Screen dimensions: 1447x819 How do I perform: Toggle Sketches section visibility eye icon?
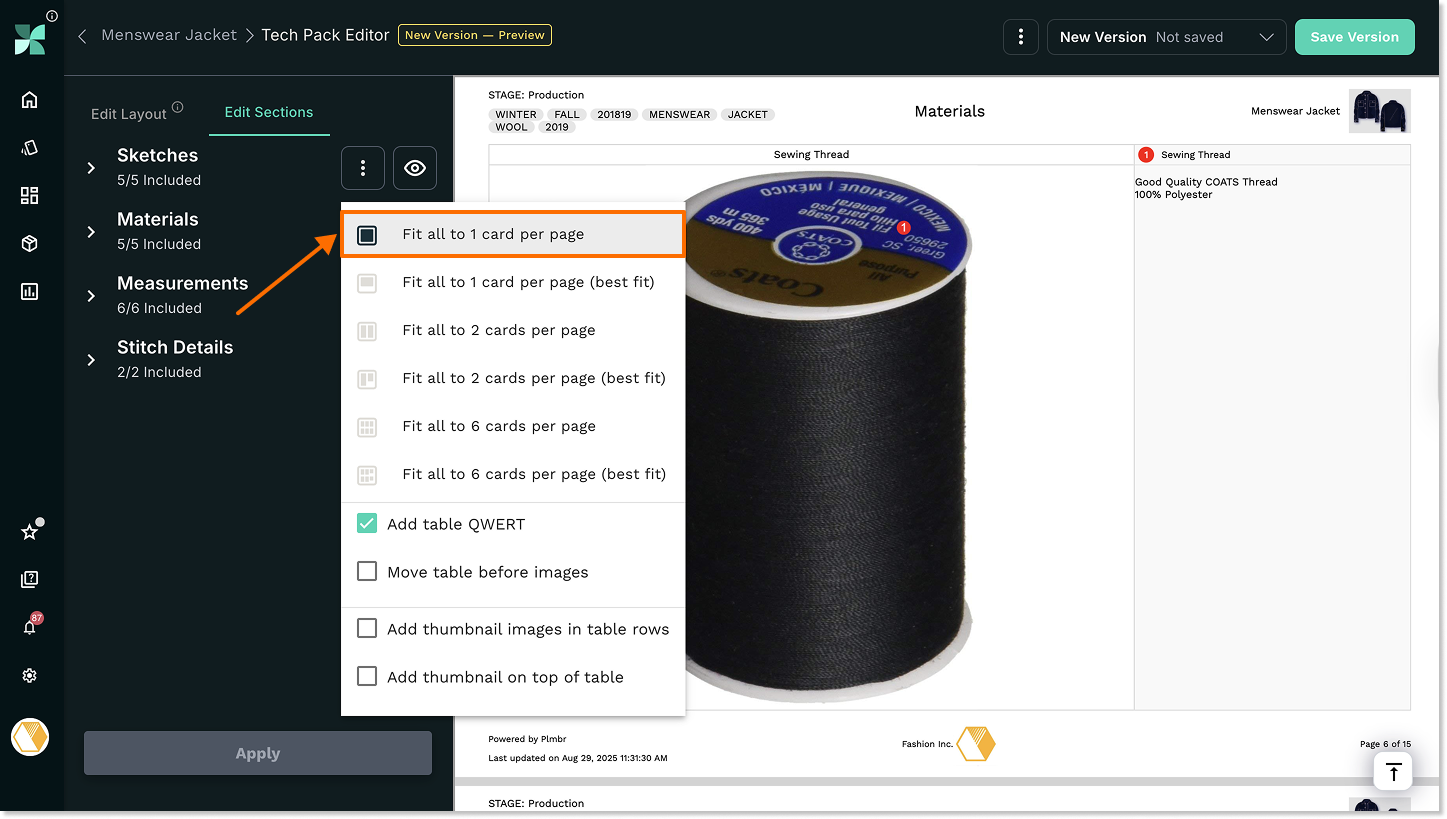pos(415,168)
